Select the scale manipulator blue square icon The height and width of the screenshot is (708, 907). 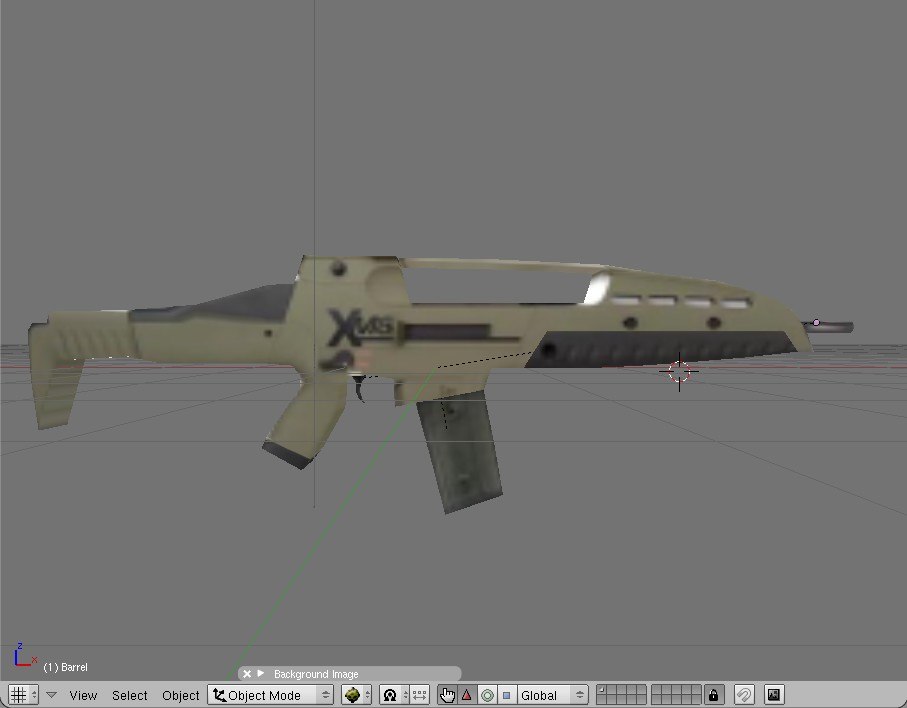tap(507, 695)
